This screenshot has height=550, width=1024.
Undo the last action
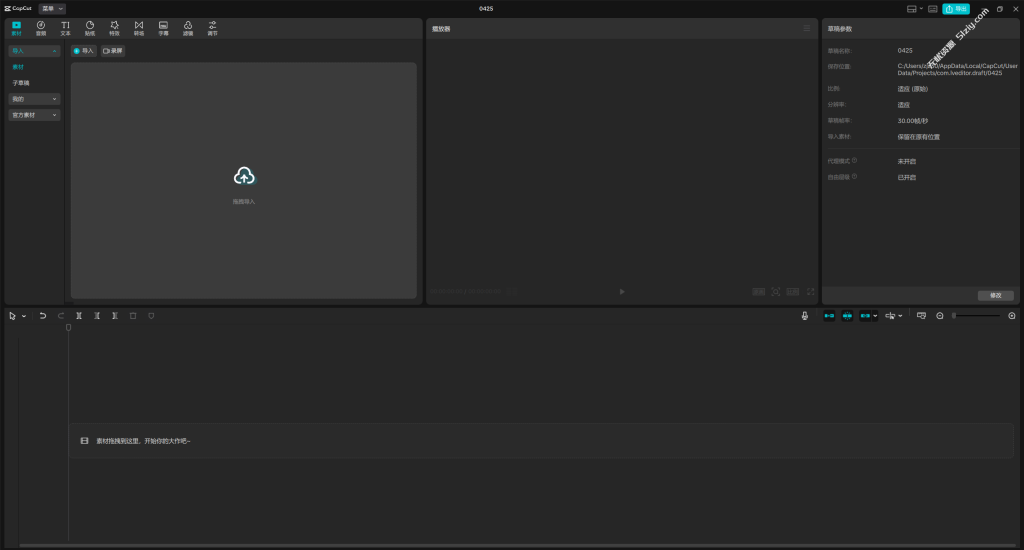pyautogui.click(x=42, y=316)
